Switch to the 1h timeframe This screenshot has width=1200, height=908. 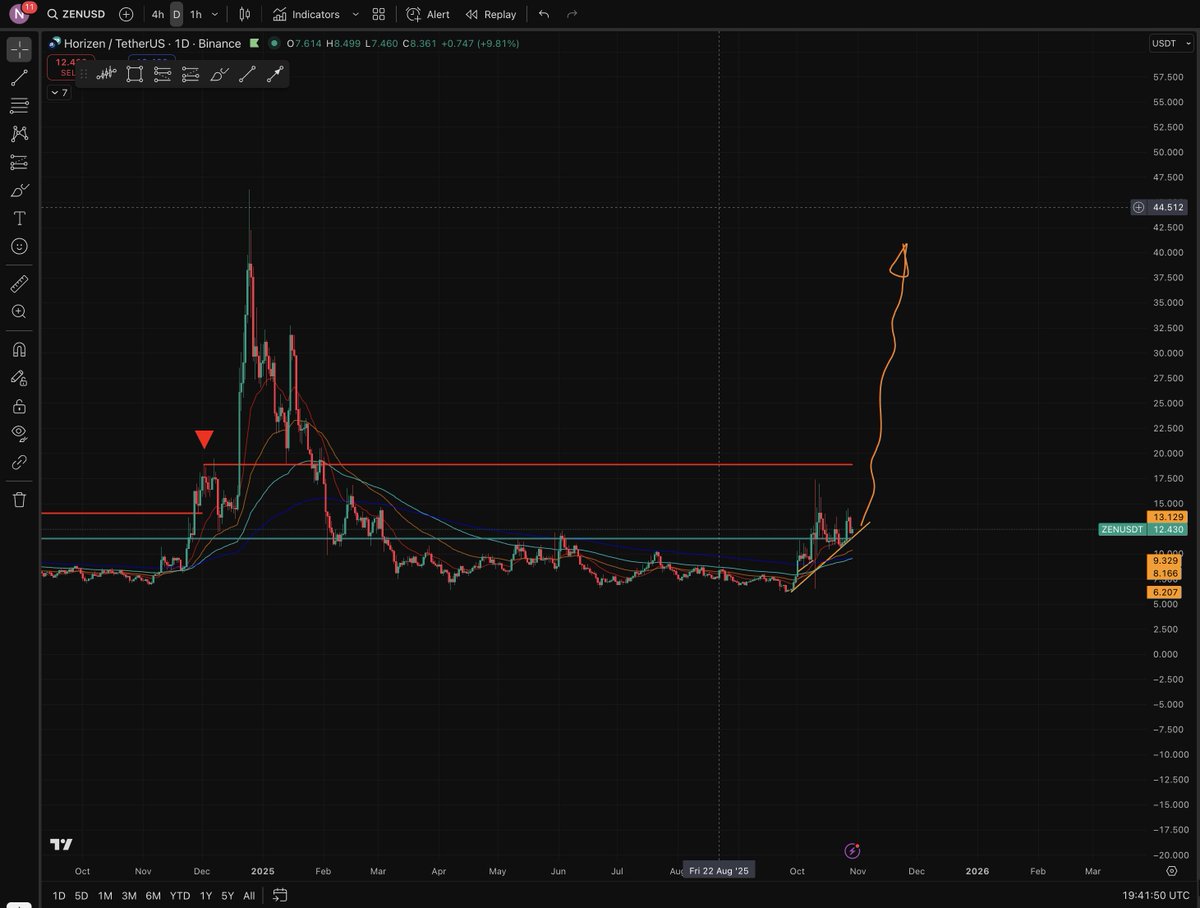[195, 14]
